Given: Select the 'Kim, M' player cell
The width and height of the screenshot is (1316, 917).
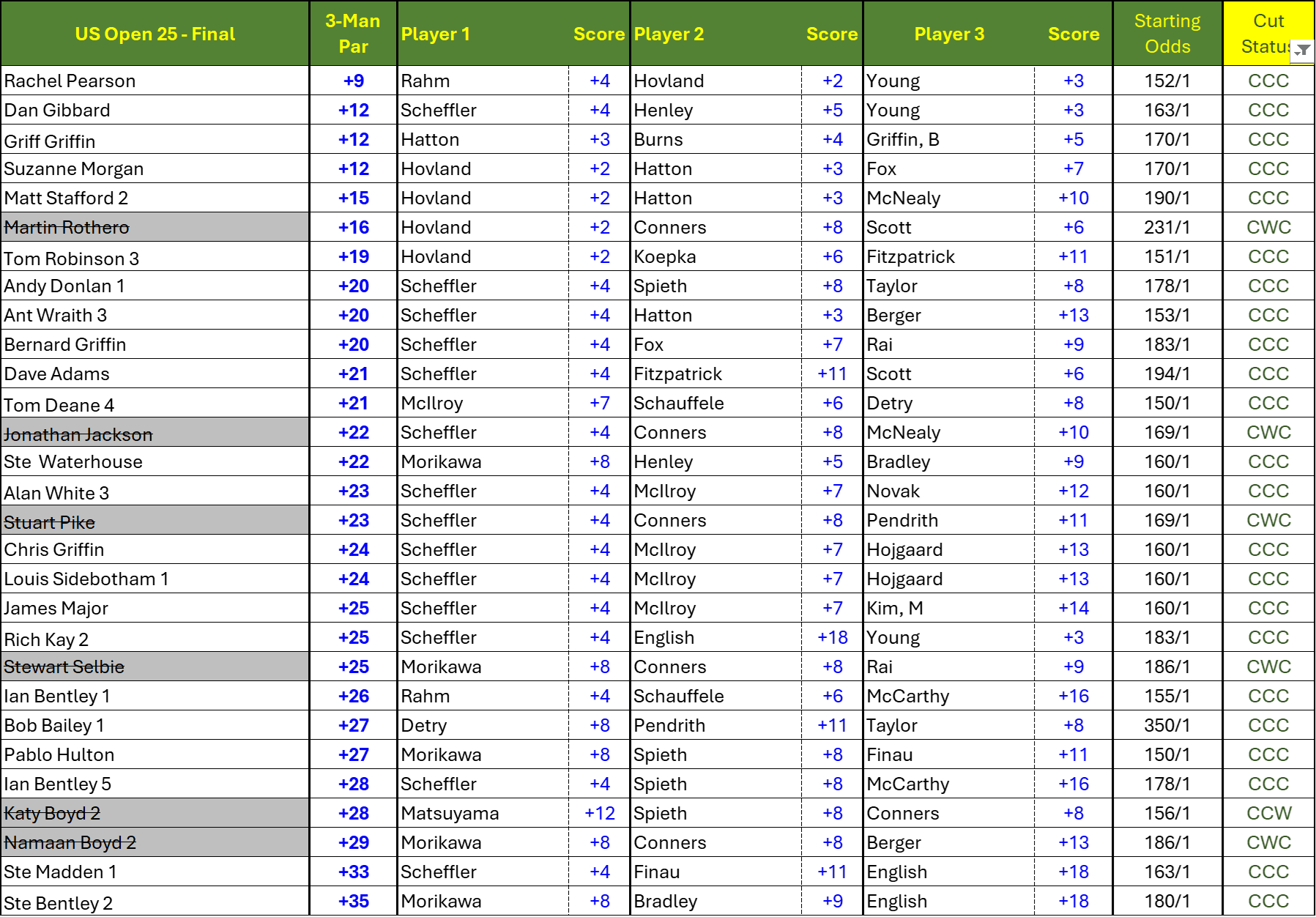Looking at the screenshot, I should click(x=949, y=608).
